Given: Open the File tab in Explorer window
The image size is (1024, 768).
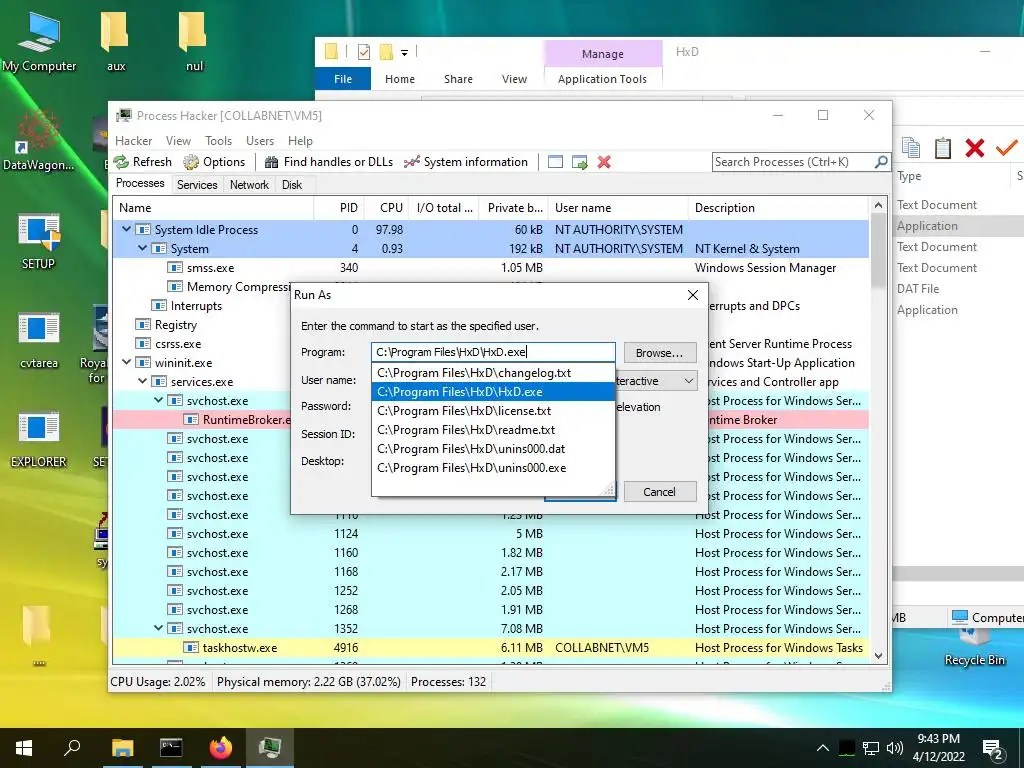Looking at the screenshot, I should coord(343,79).
